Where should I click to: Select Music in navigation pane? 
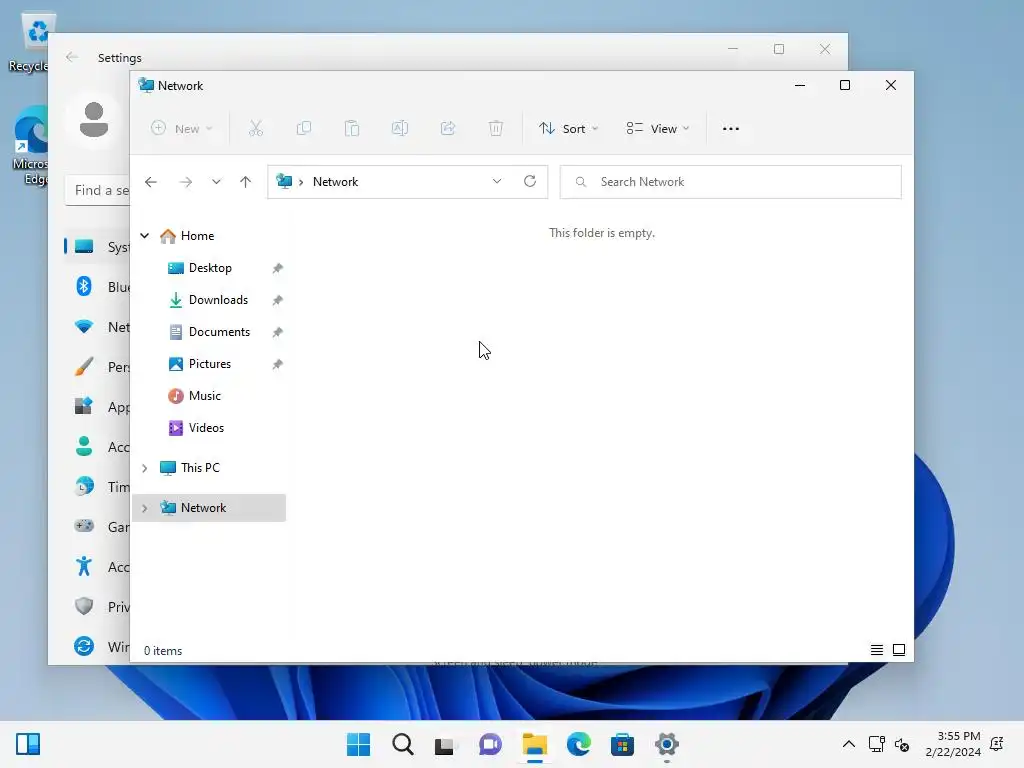[204, 396]
